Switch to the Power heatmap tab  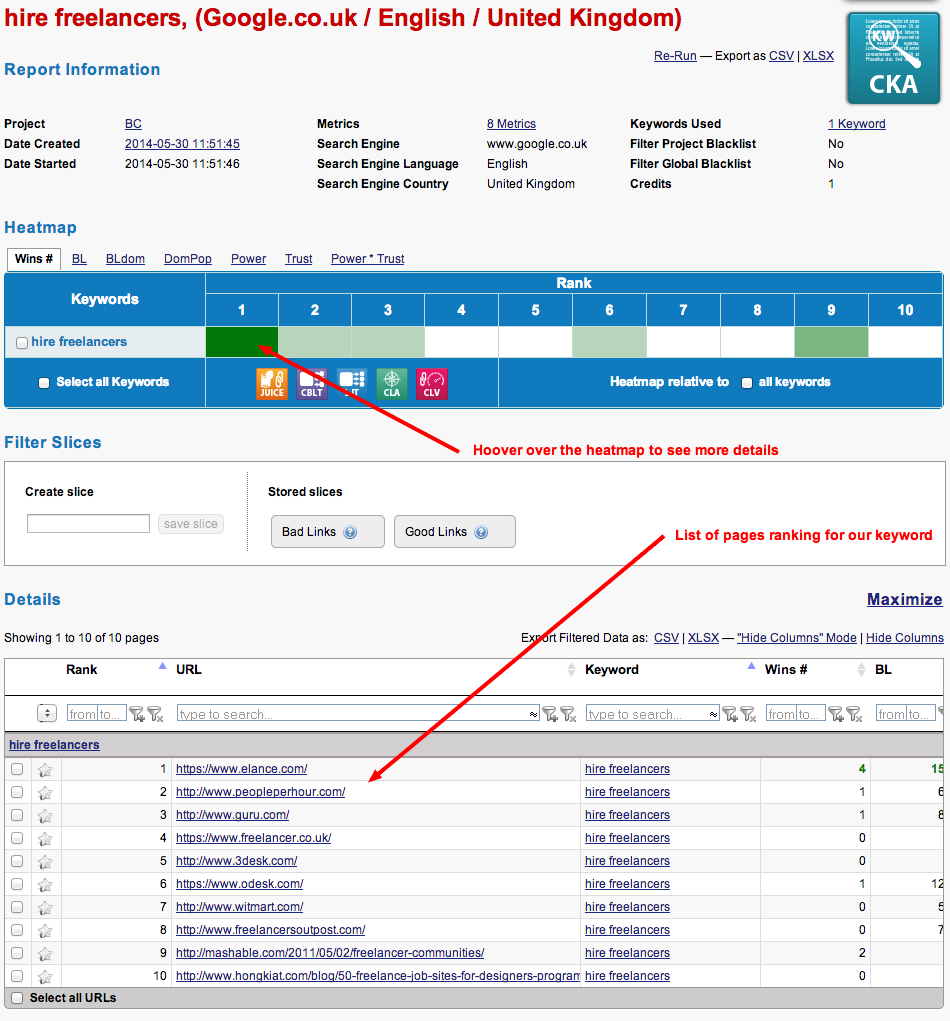(248, 259)
